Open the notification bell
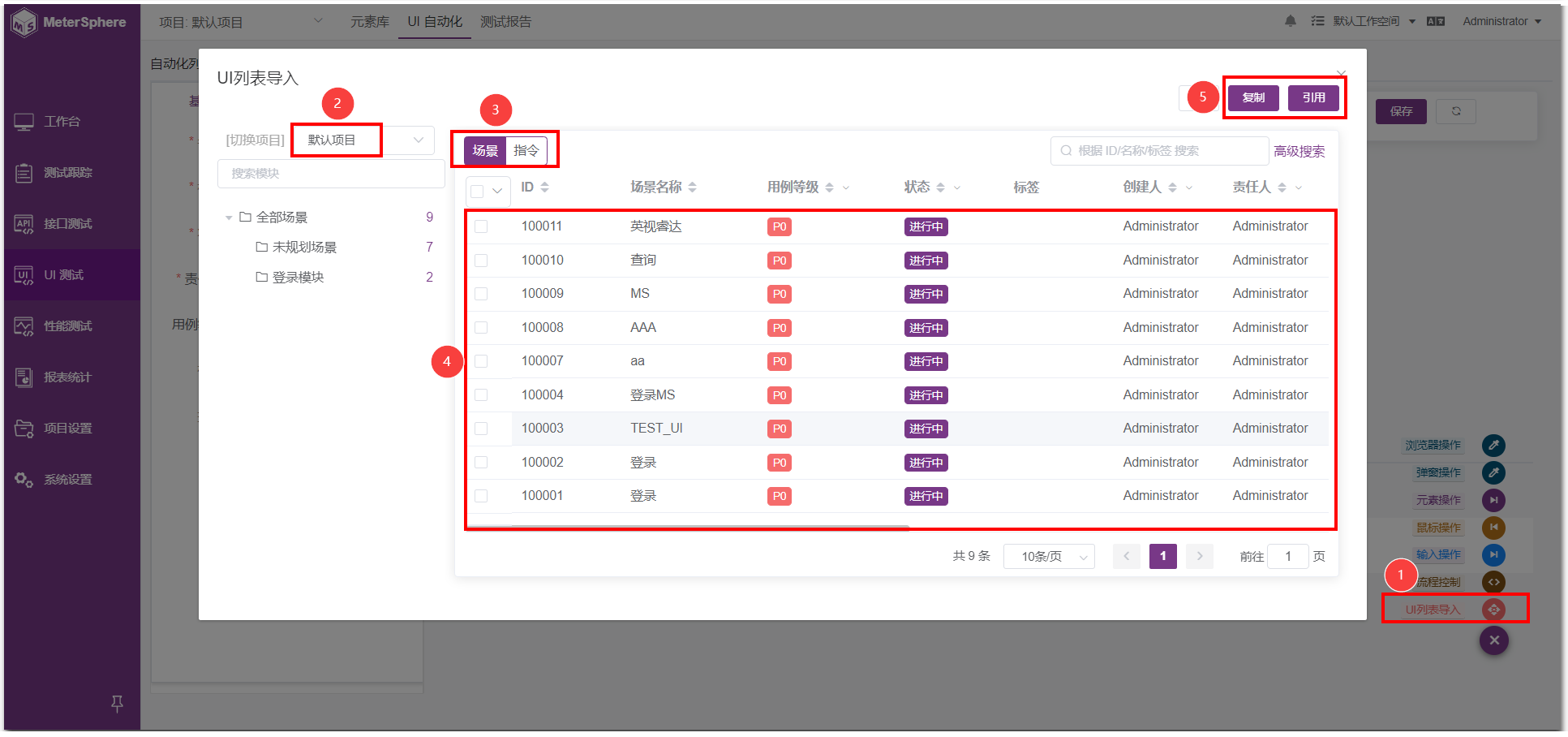The height and width of the screenshot is (737, 1568). click(x=1290, y=21)
